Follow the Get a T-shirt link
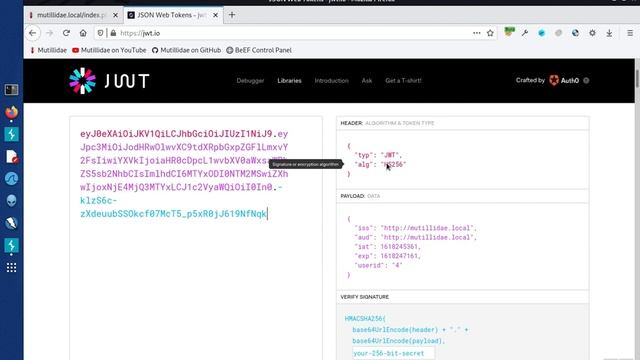Screen dimensions: 640x360 click(x=403, y=81)
